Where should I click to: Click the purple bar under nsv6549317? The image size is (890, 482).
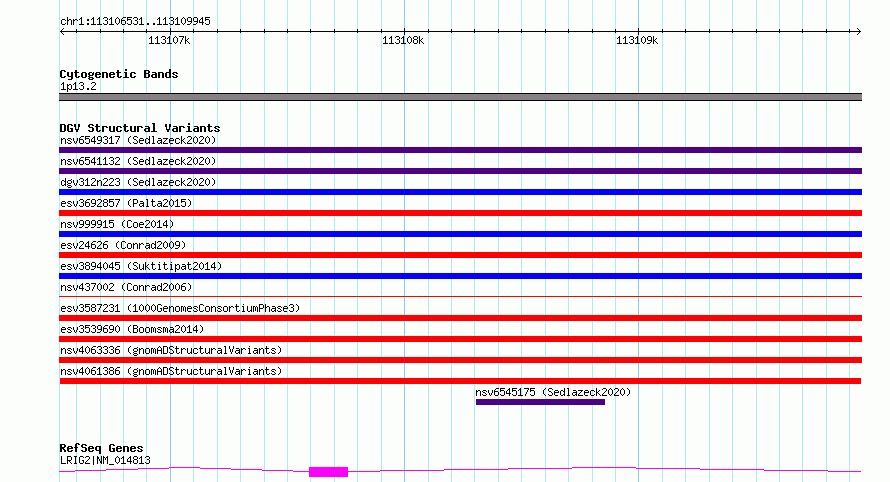(x=460, y=150)
